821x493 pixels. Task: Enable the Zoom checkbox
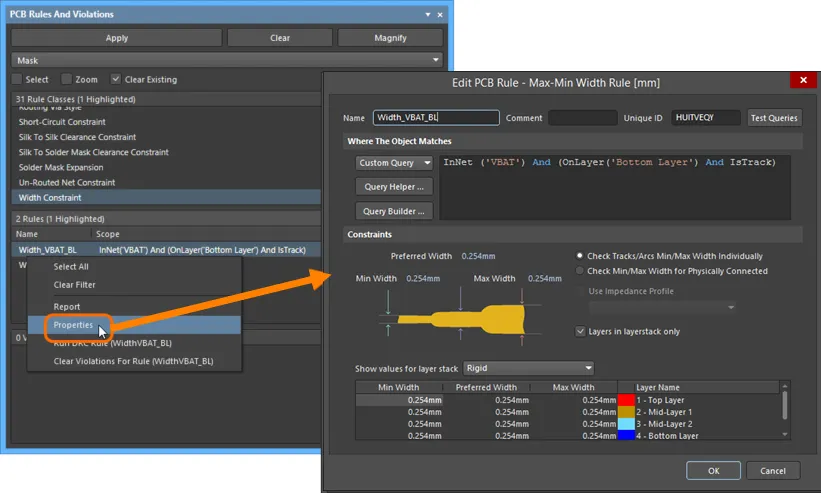(x=66, y=79)
